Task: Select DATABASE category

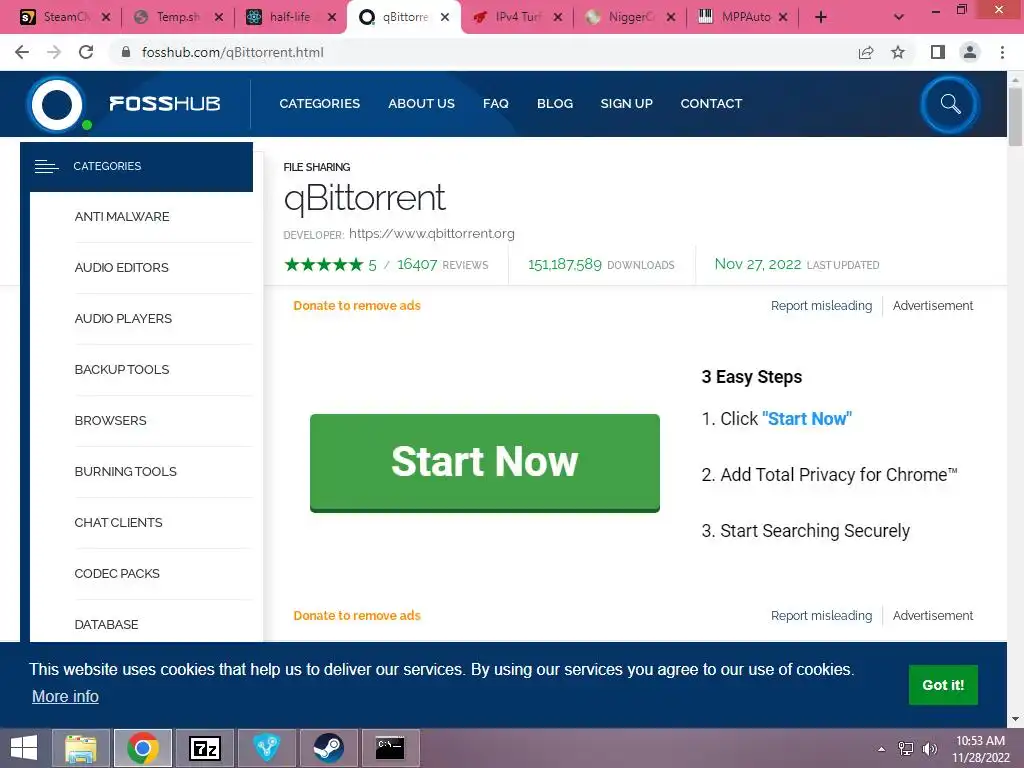Action: click(x=106, y=624)
